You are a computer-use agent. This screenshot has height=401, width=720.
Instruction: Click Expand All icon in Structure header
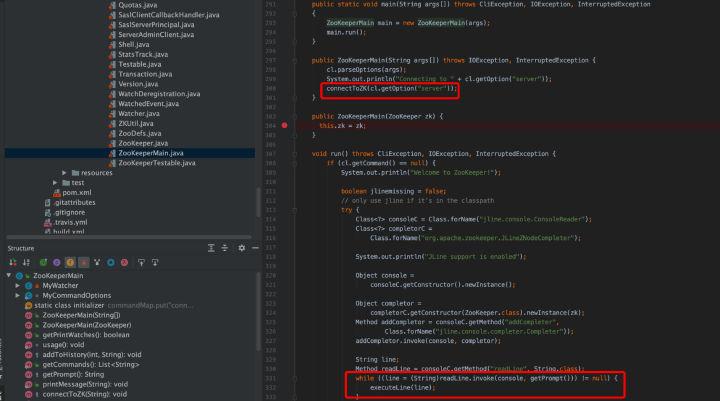click(210, 247)
